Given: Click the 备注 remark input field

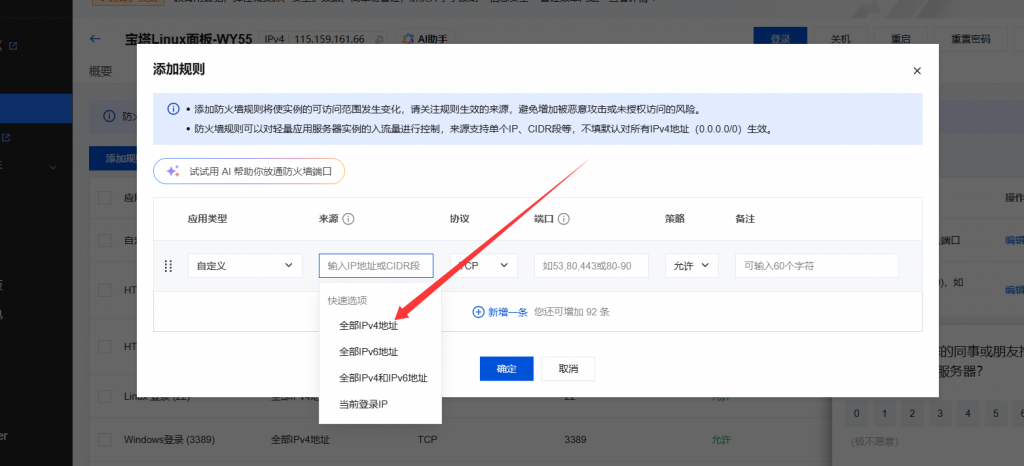Looking at the screenshot, I should tap(817, 266).
